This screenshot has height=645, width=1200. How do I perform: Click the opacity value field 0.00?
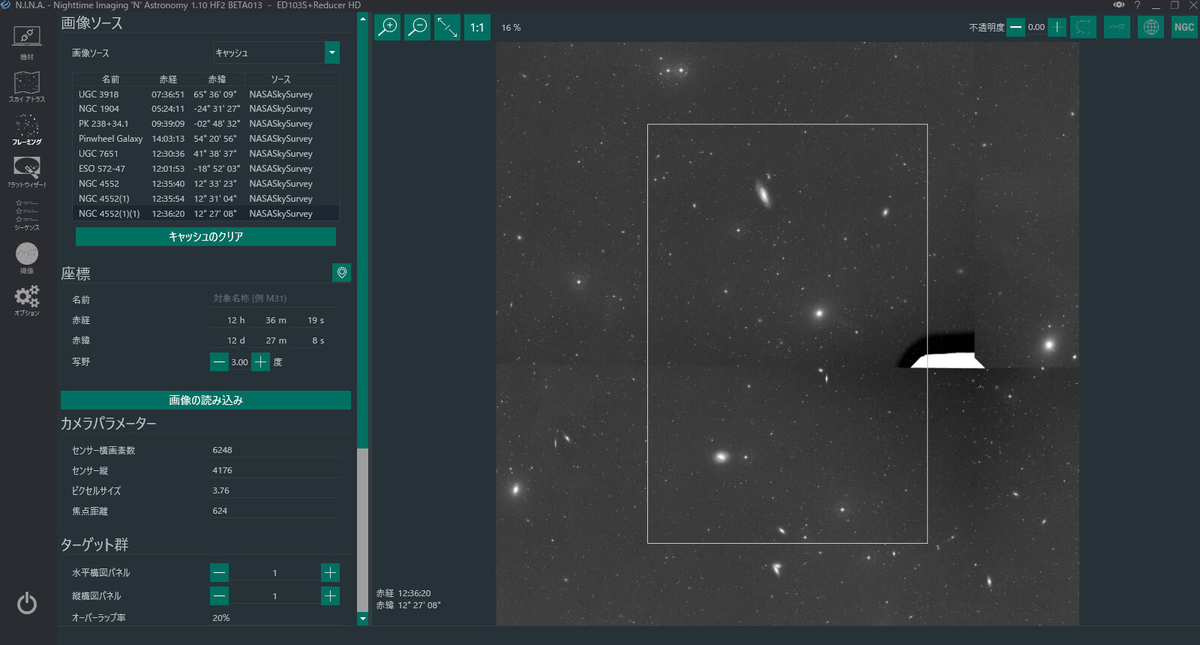[x=1036, y=27]
